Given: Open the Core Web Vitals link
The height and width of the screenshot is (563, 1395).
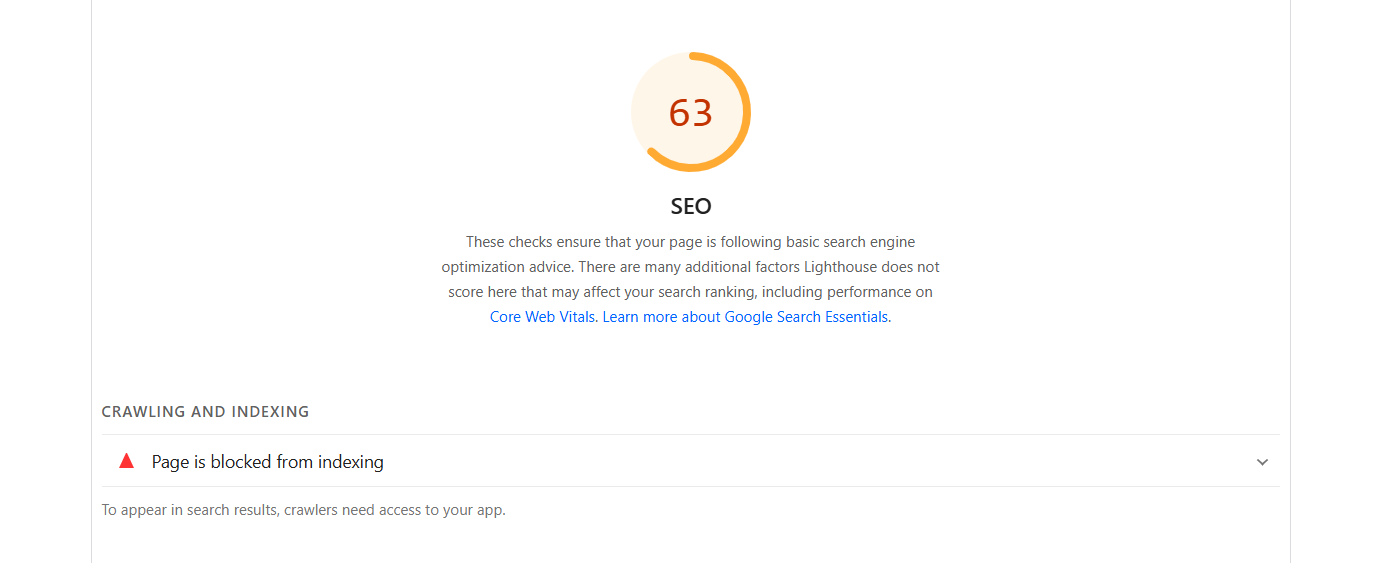Looking at the screenshot, I should pyautogui.click(x=543, y=317).
